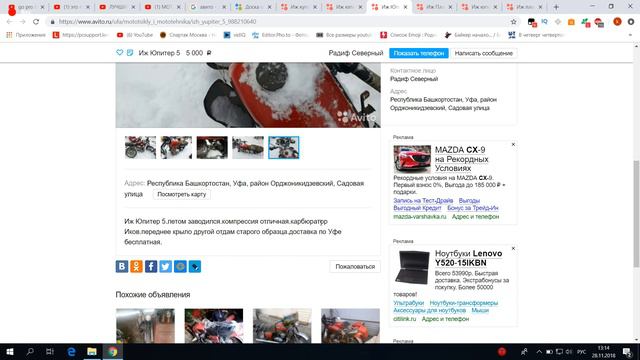Switch to the 'Доска' tab
Image resolution: width=640 pixels, height=360 pixels.
click(253, 7)
